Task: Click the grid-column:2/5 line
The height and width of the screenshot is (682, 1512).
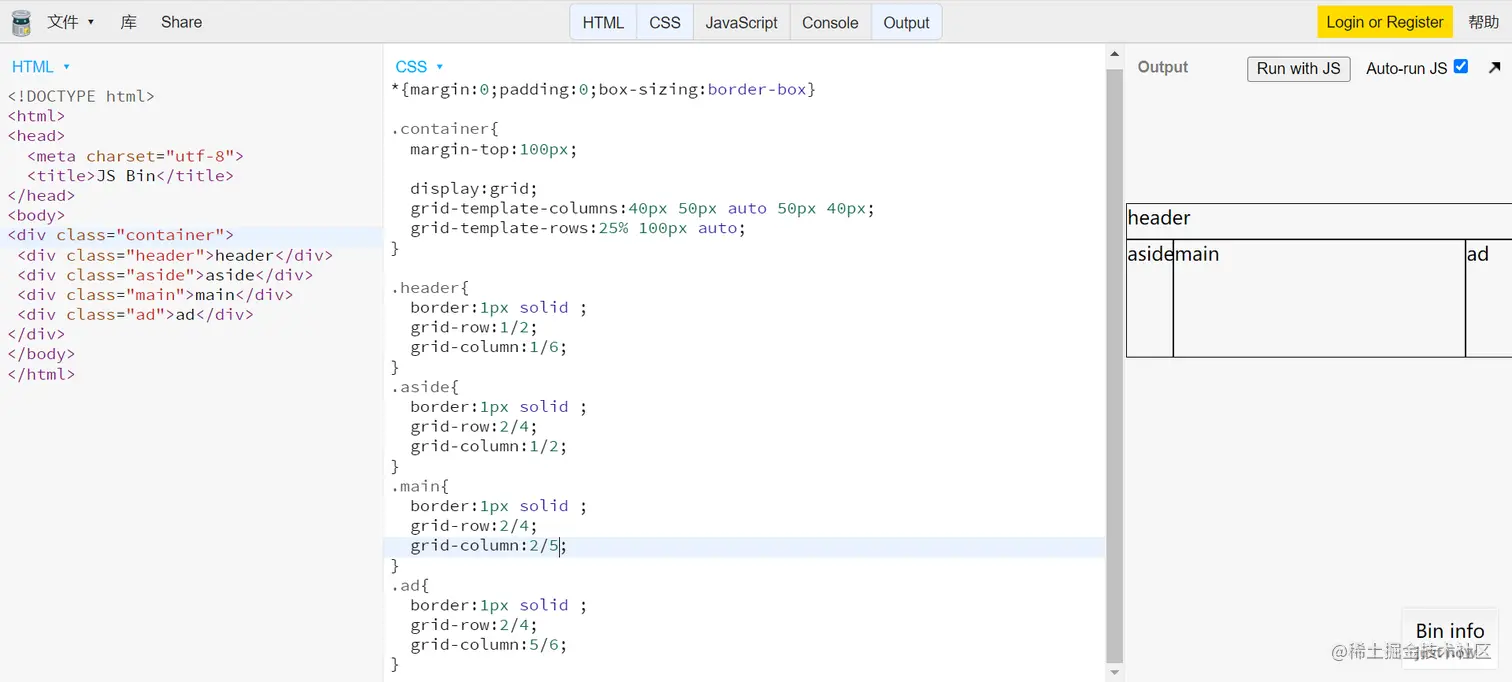Action: [488, 545]
